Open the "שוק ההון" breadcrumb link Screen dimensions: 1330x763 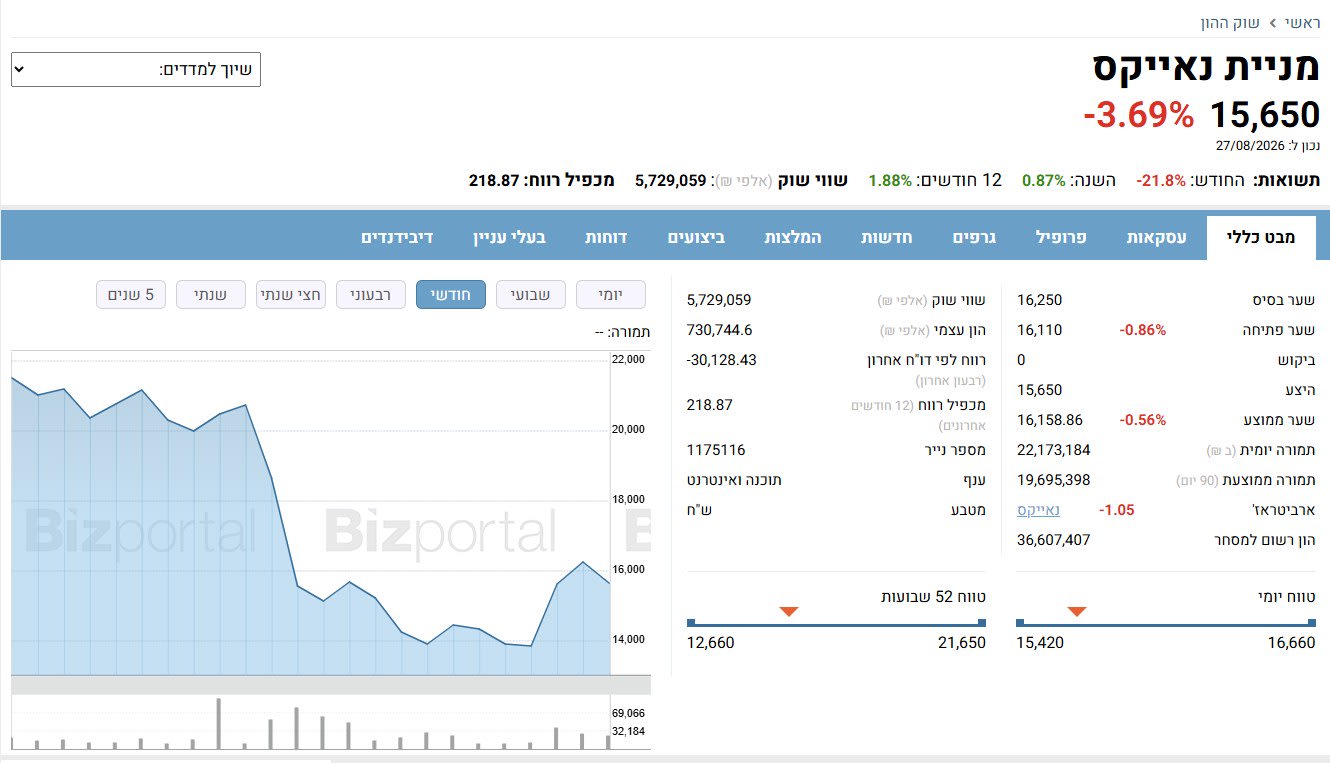[x=1230, y=22]
